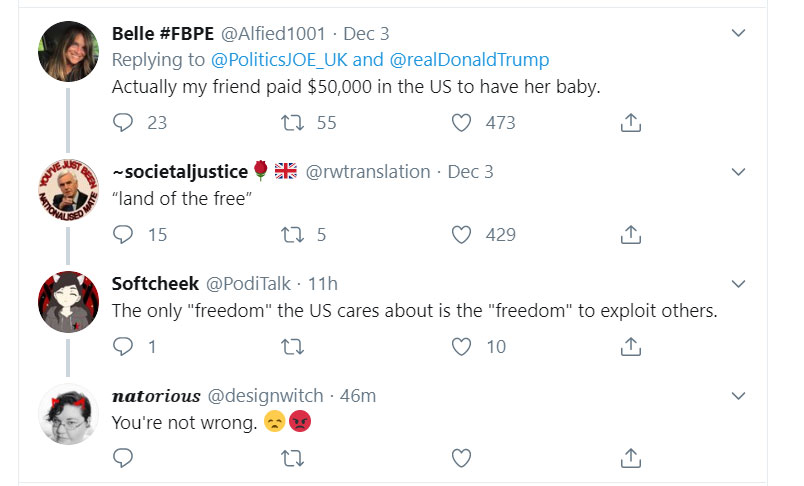The height and width of the screenshot is (486, 804).
Task: Reply to Softcheek's tweet
Action: (x=123, y=347)
